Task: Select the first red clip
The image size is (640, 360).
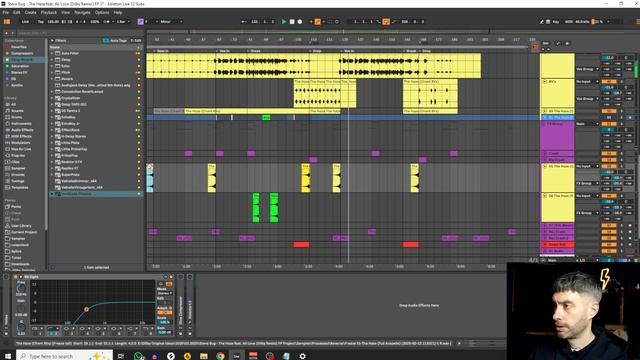Action: (301, 244)
